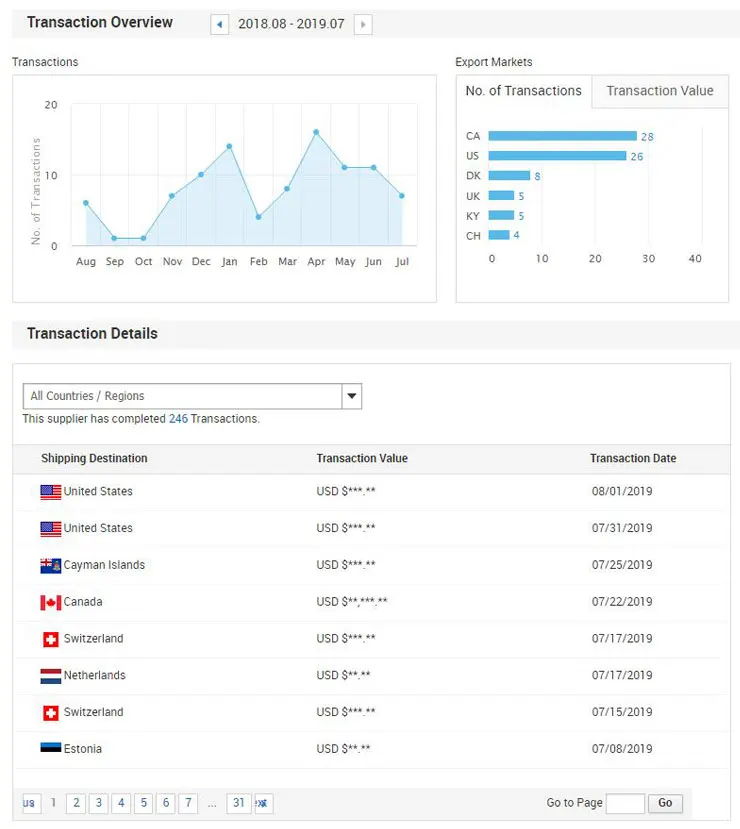740x829 pixels.
Task: Click the Netherlands flag icon
Action: pos(51,676)
